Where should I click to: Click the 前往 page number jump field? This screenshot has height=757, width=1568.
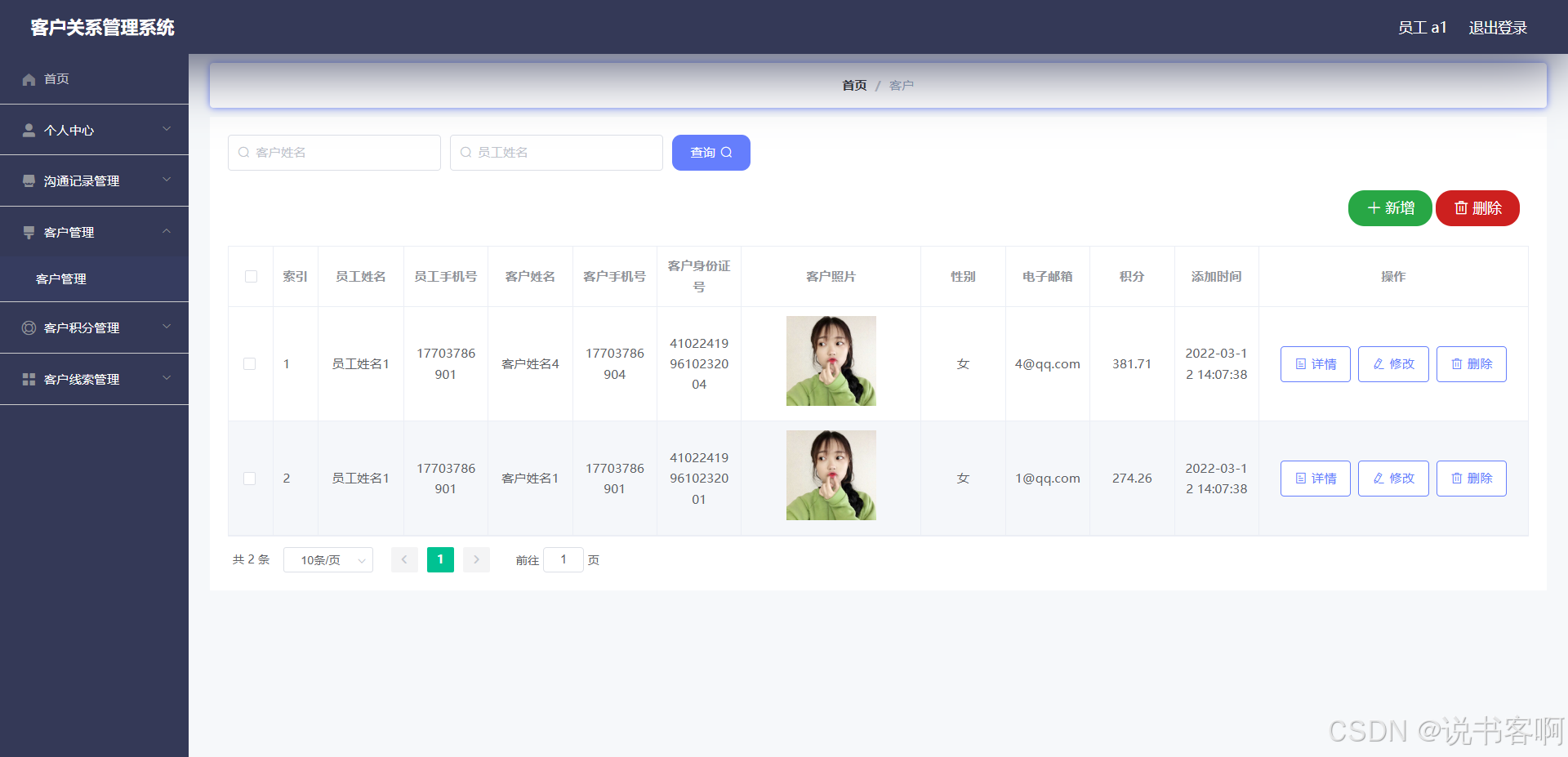[563, 559]
